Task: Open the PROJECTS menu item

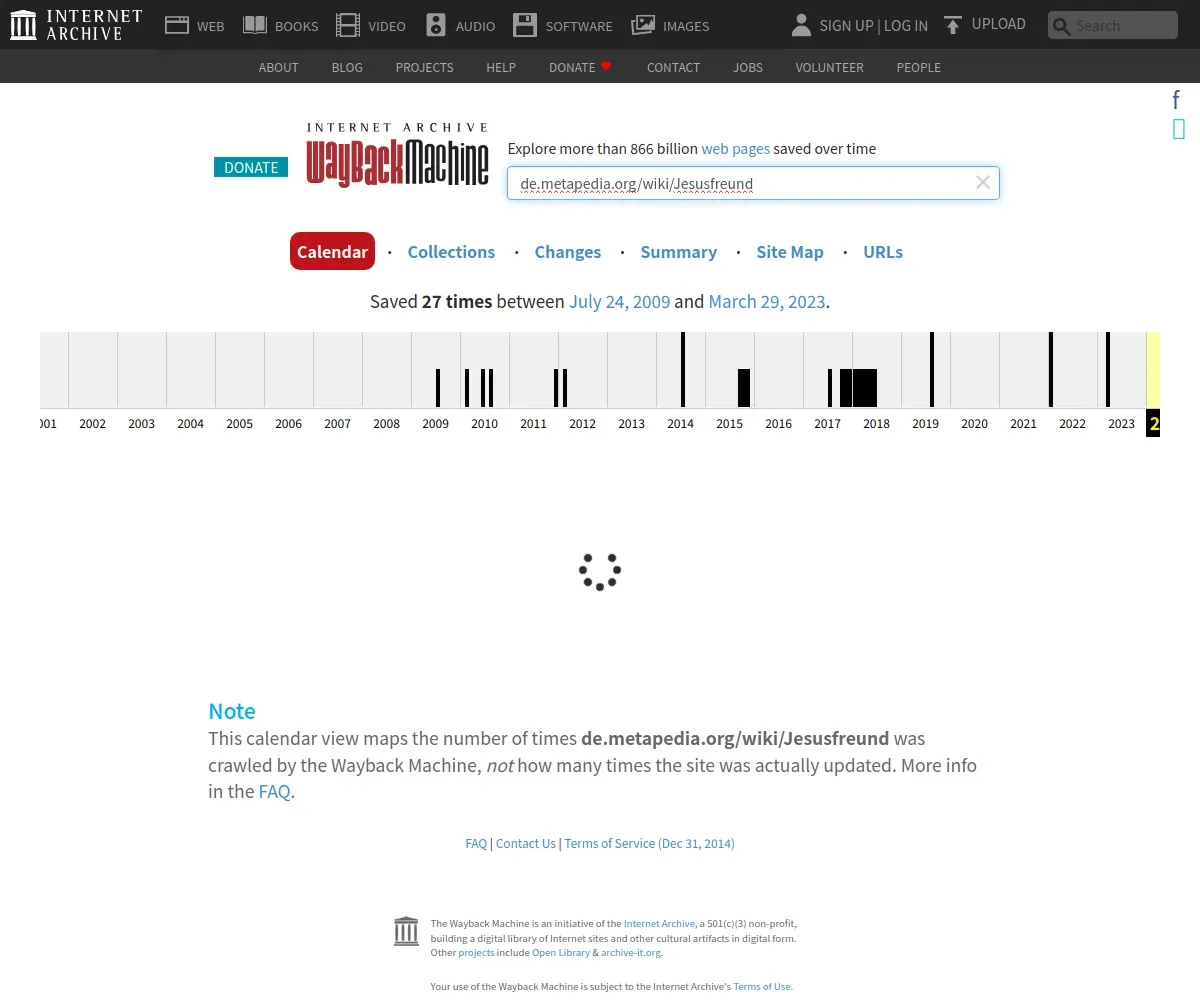Action: pyautogui.click(x=424, y=67)
